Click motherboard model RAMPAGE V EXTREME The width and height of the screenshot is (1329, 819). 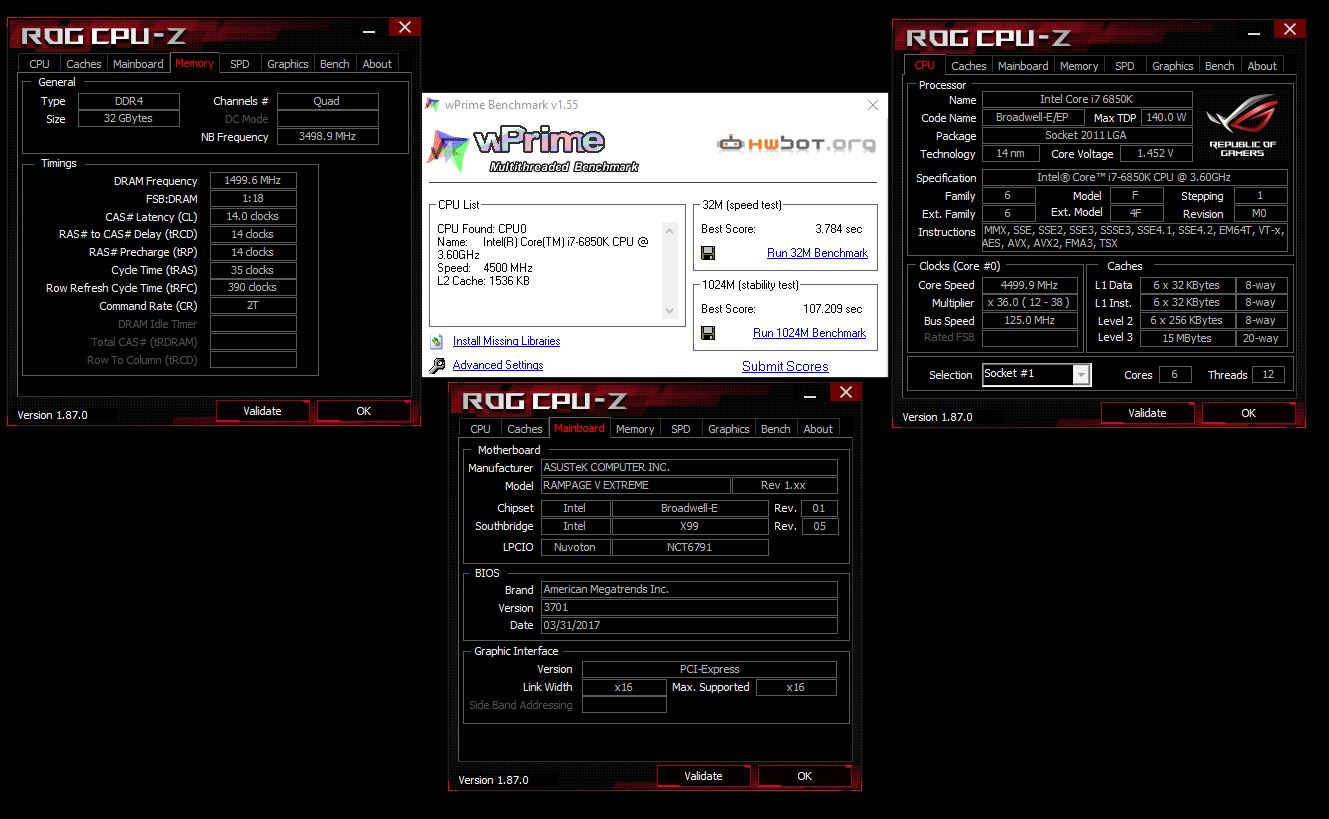tap(635, 486)
